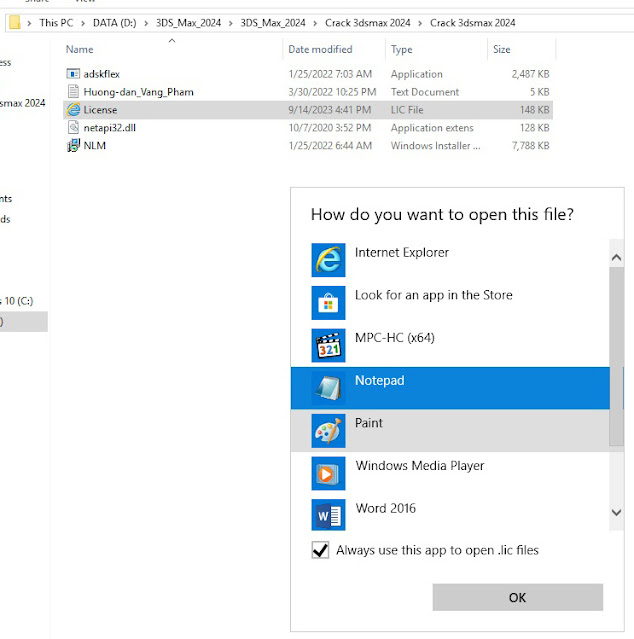Select the License file name
634x639 pixels.
tap(100, 110)
